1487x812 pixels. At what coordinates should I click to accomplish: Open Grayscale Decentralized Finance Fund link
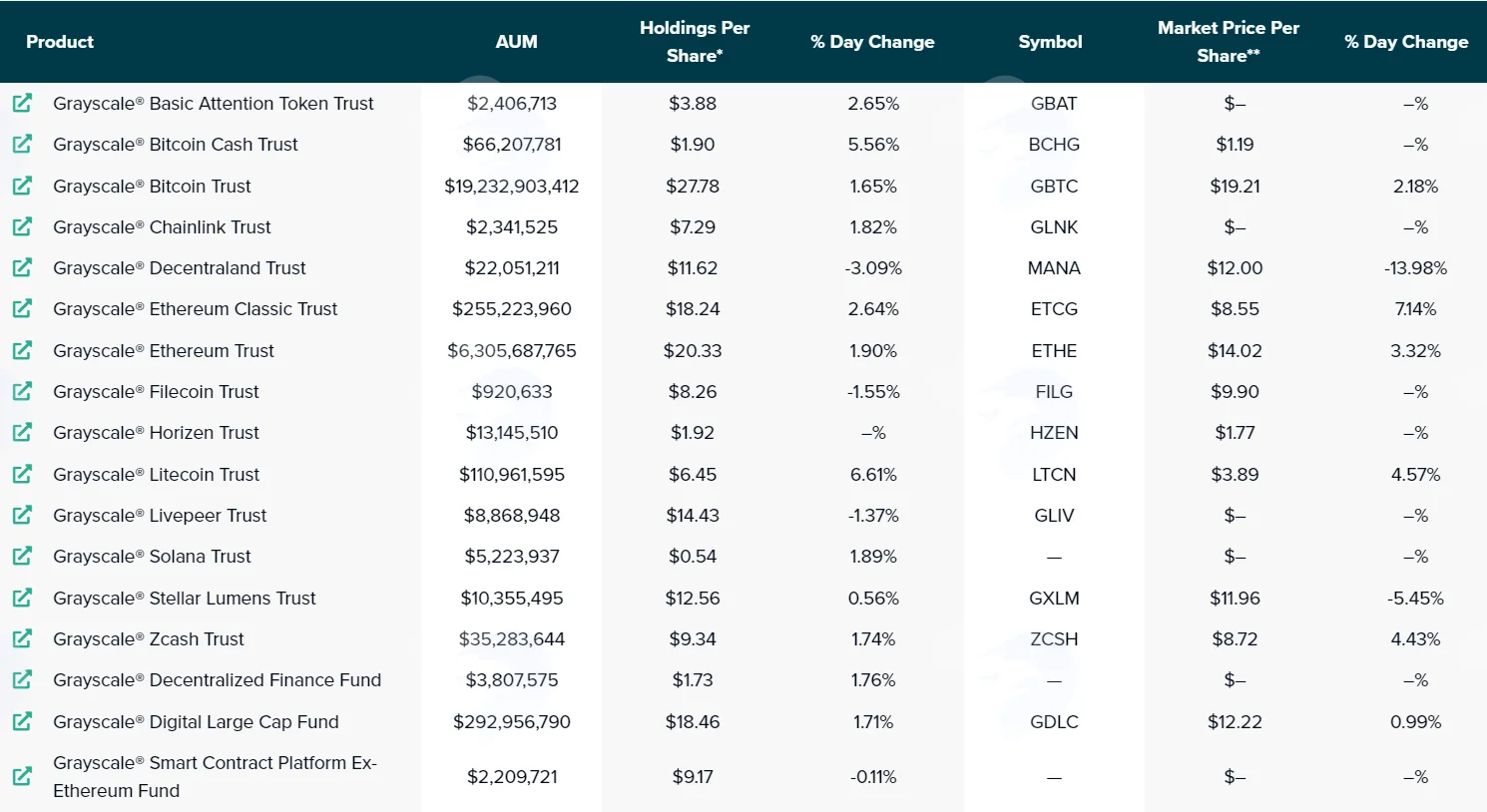click(218, 679)
